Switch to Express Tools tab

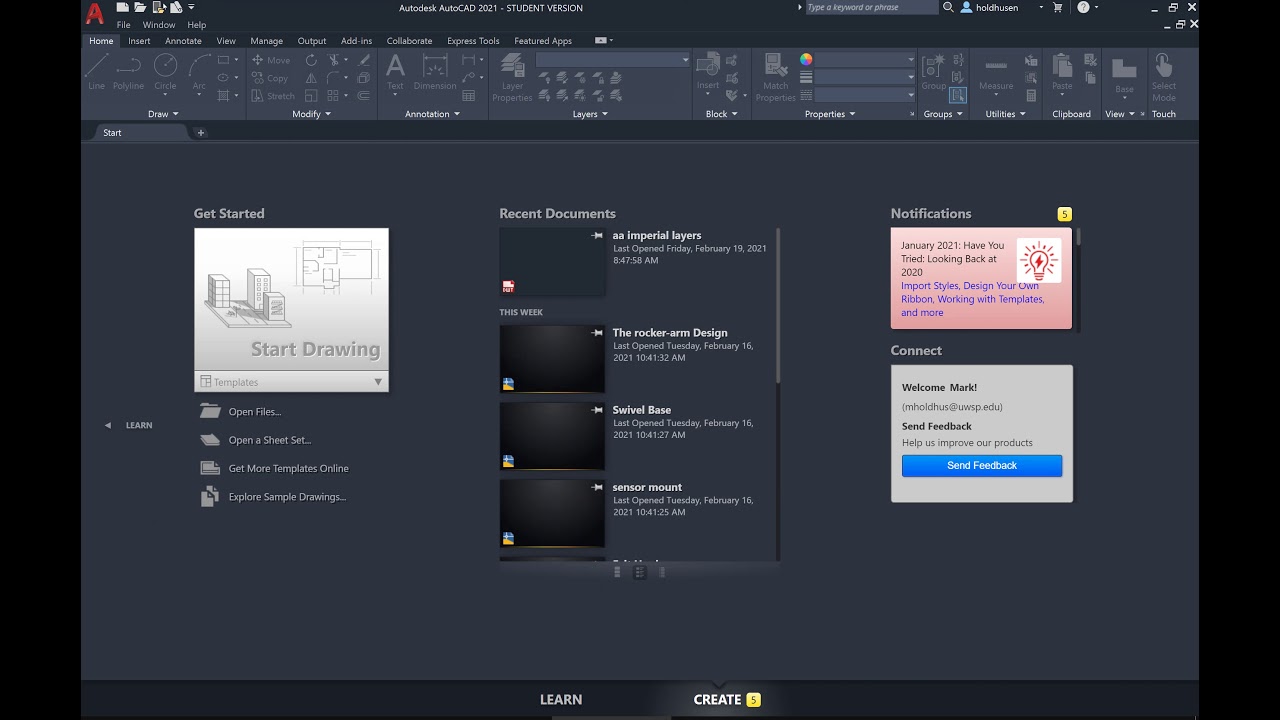click(473, 41)
